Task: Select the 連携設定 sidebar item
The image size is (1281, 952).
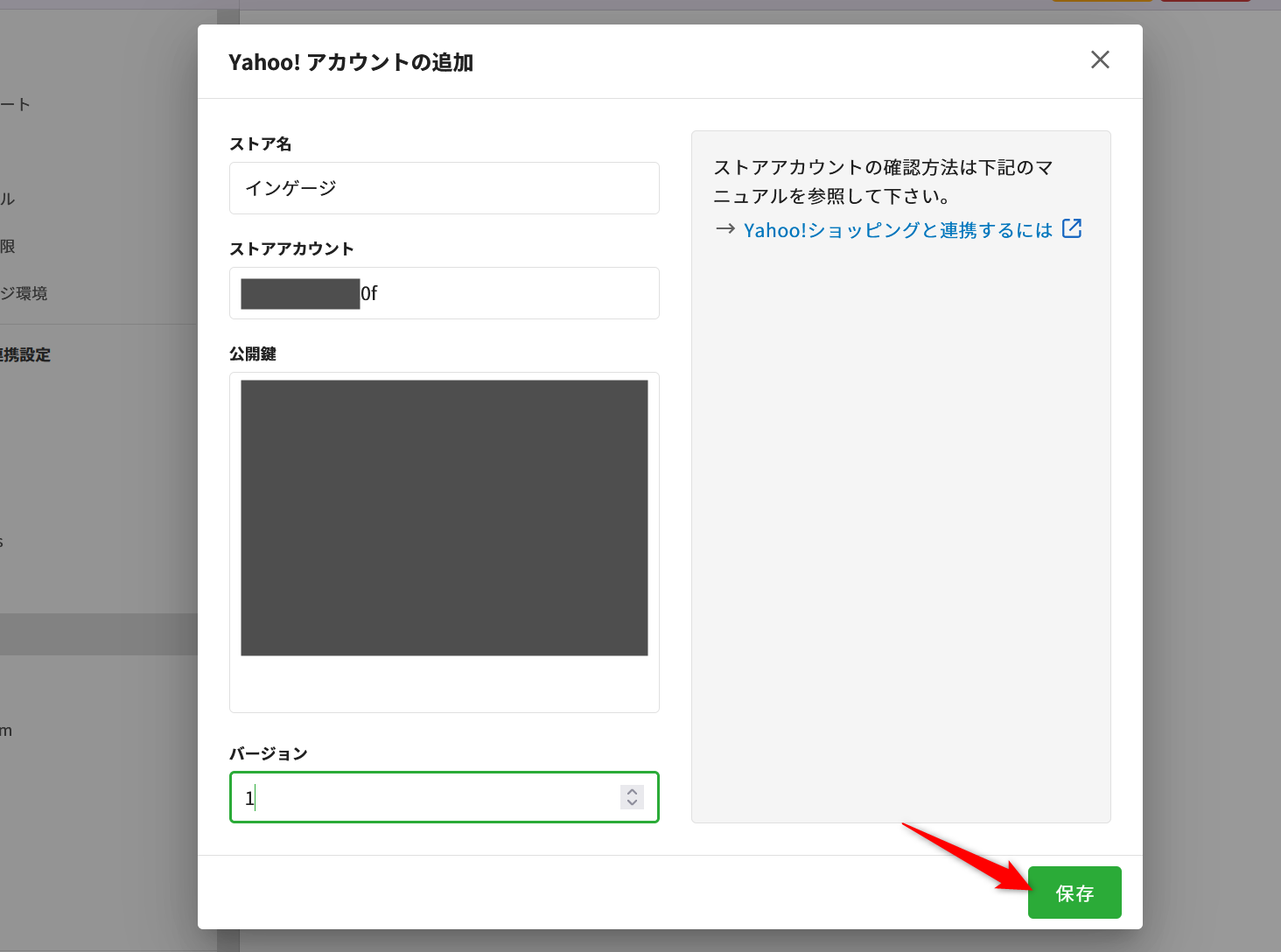Action: coord(26,355)
